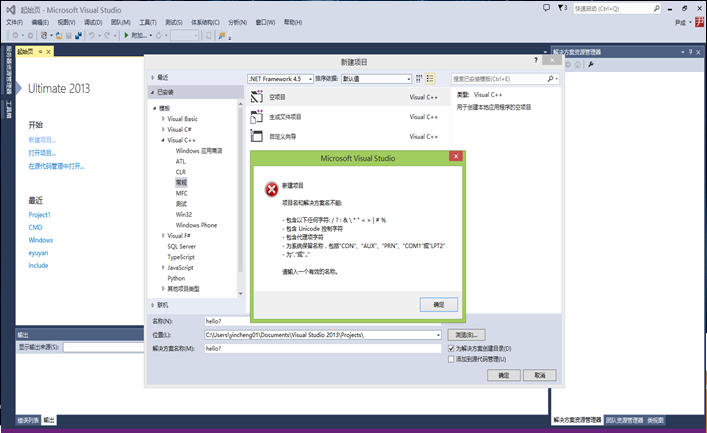Click the tree scrollbar down arrow

pyautogui.click(x=240, y=294)
